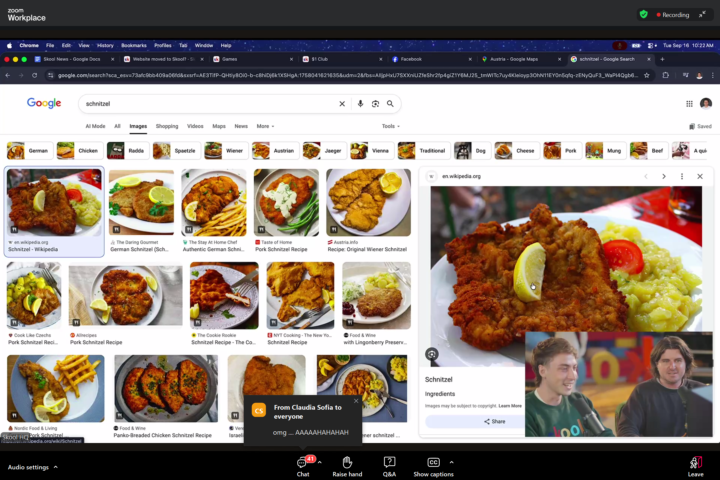Expand Audio settings options
The width and height of the screenshot is (720, 480).
pos(56,467)
